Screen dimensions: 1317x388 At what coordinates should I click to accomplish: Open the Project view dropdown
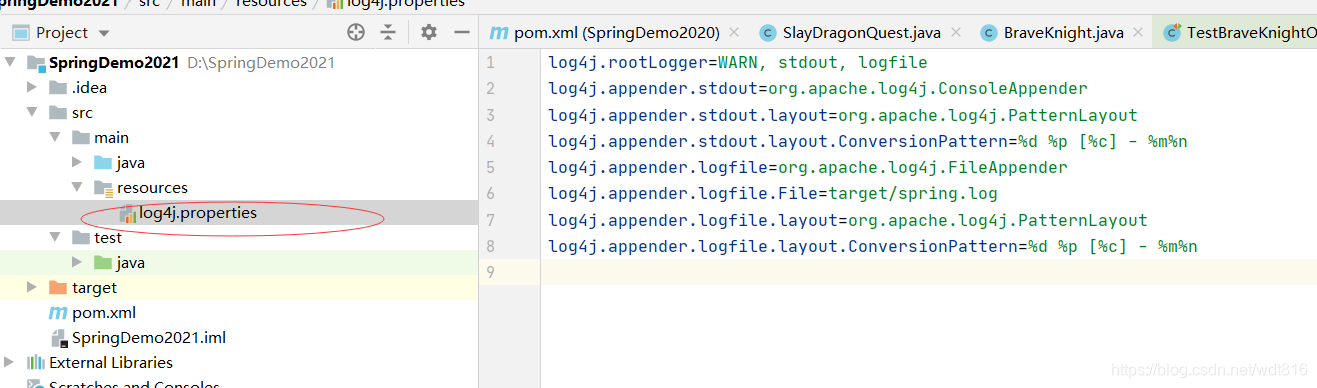[104, 33]
